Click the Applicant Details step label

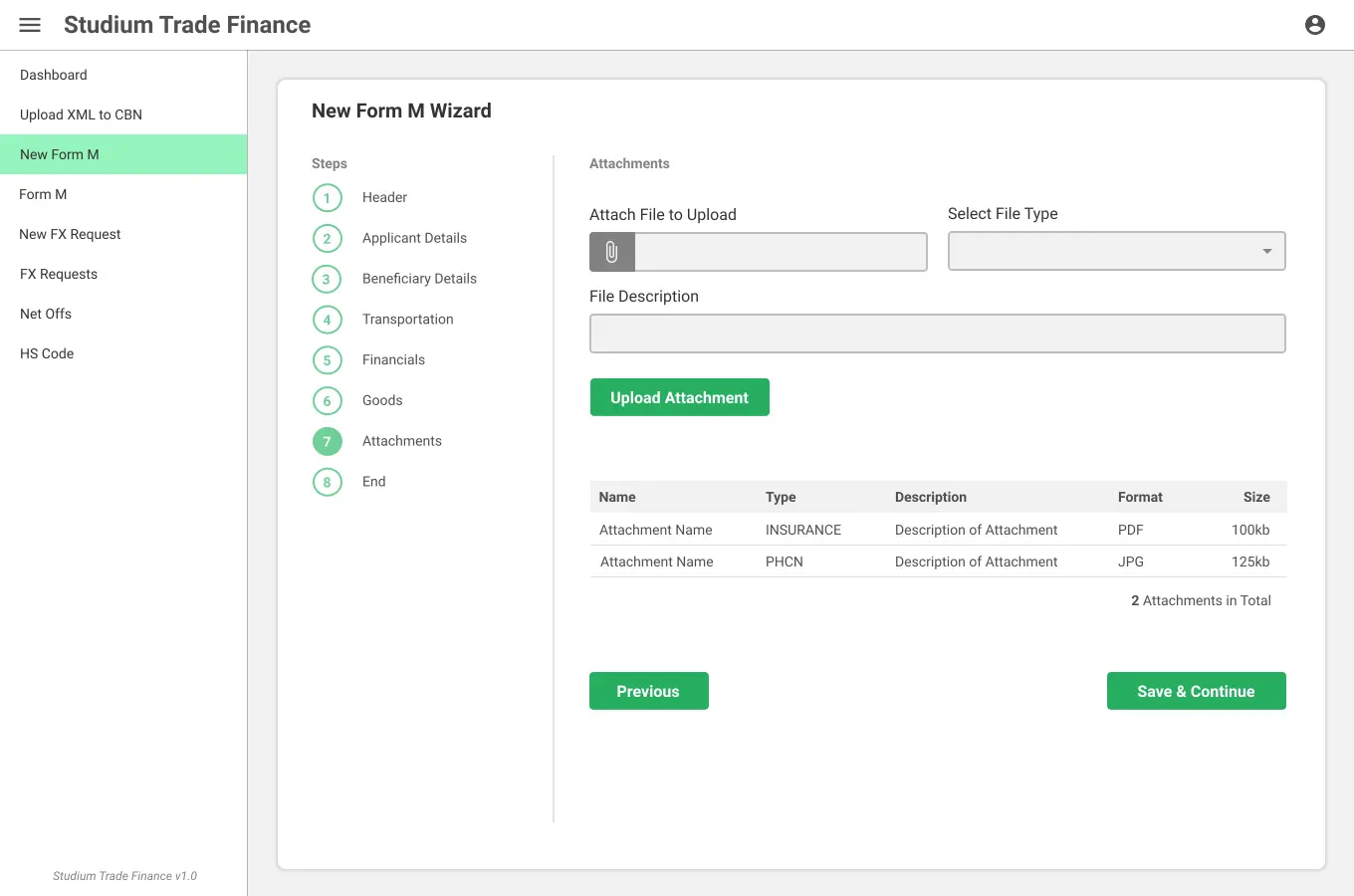point(414,238)
